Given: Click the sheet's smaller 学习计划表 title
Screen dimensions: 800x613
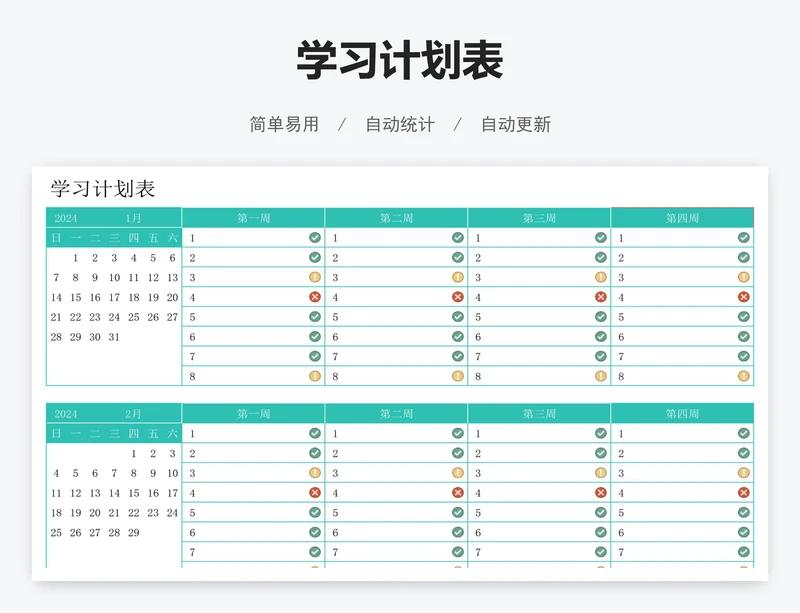Looking at the screenshot, I should pos(103,188).
